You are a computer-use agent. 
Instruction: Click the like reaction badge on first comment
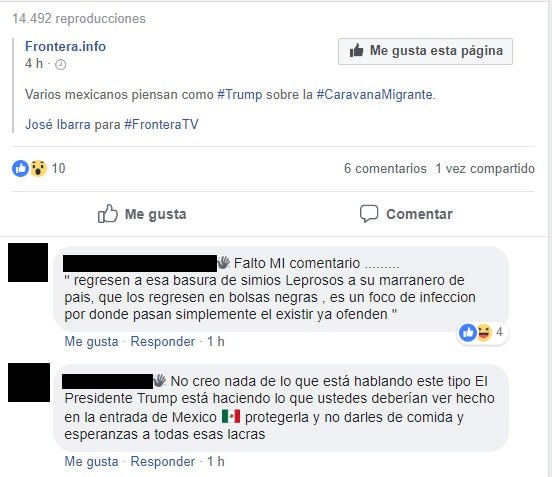point(468,333)
